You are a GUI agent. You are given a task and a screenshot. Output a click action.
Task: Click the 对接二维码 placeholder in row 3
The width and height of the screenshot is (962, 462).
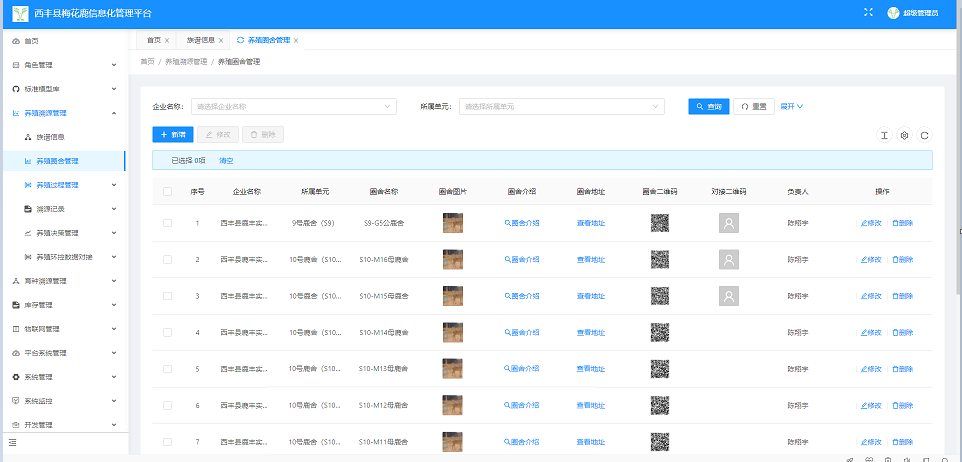[729, 296]
